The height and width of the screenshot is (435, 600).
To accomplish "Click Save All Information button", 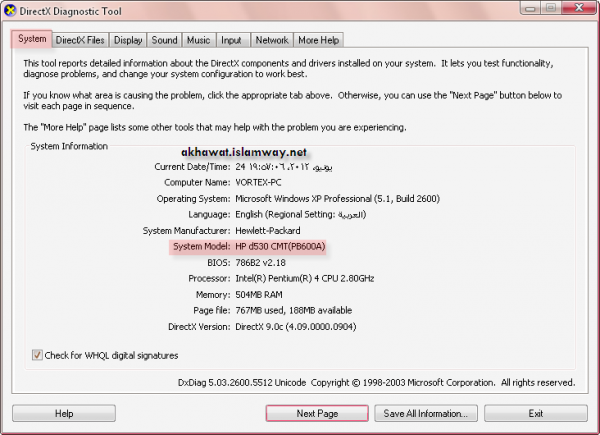I will click(426, 414).
